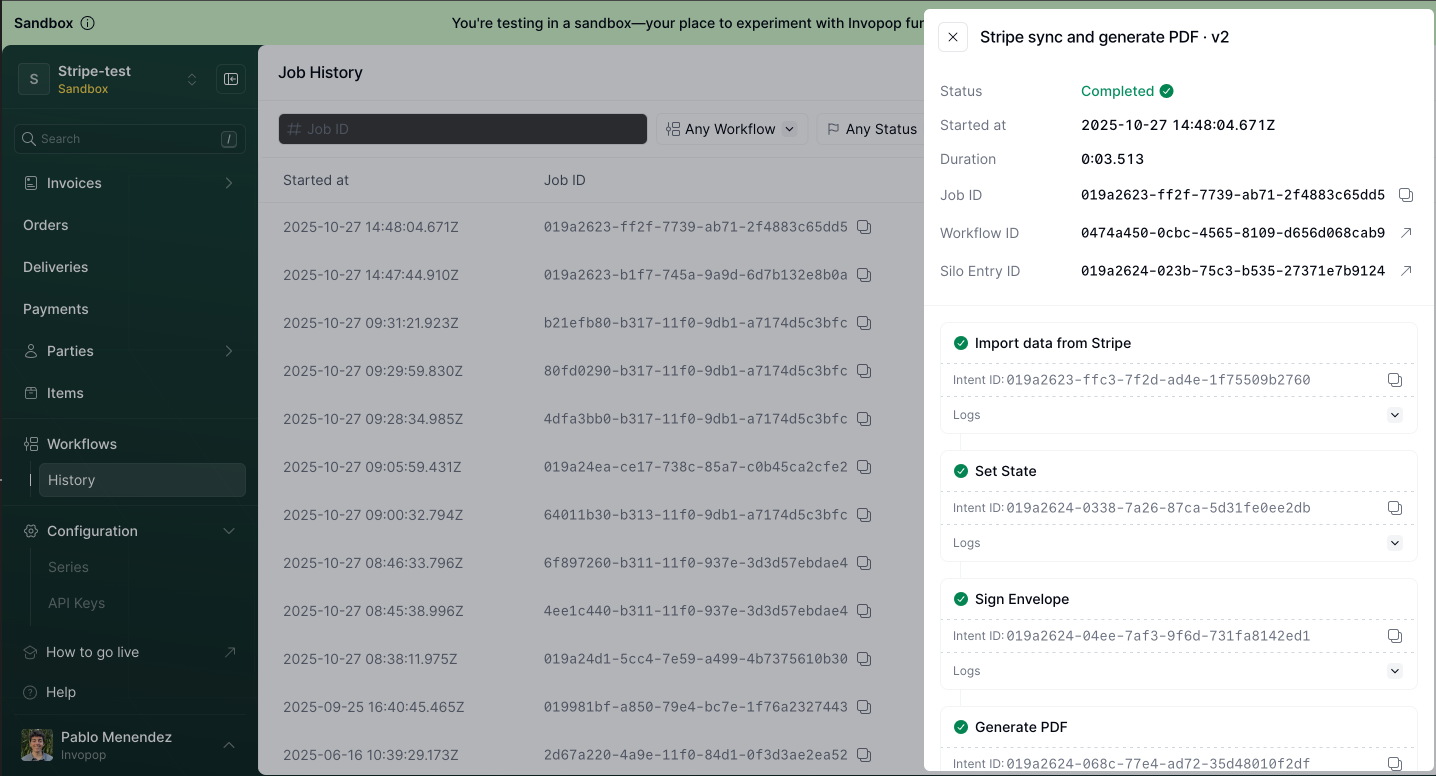Go to Deliveries in the sidebar

(56, 267)
